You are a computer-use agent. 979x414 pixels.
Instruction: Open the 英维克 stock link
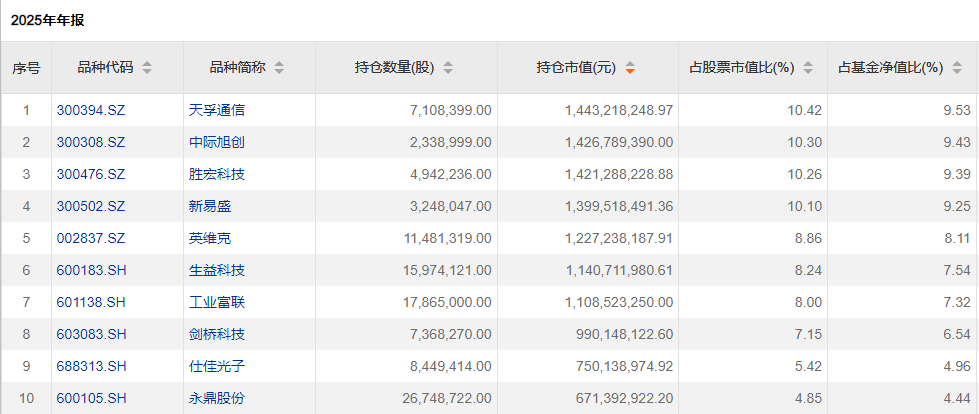click(x=210, y=238)
